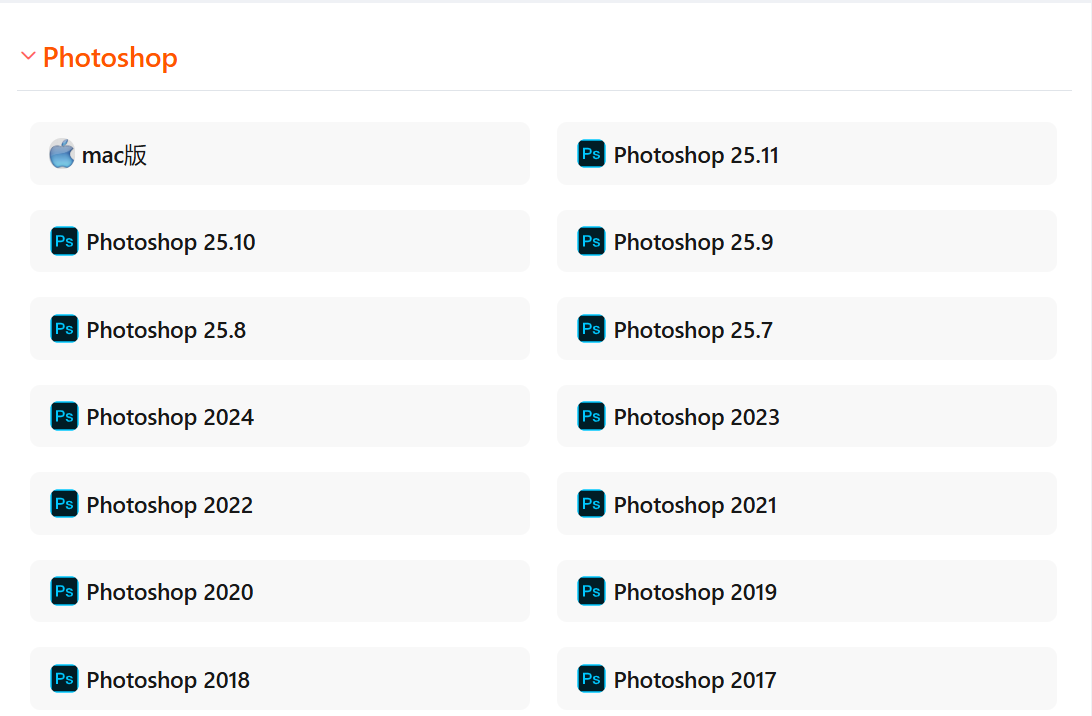Go to the Photoshop 2020 text link
Screen dimensions: 1092x716
(x=170, y=592)
